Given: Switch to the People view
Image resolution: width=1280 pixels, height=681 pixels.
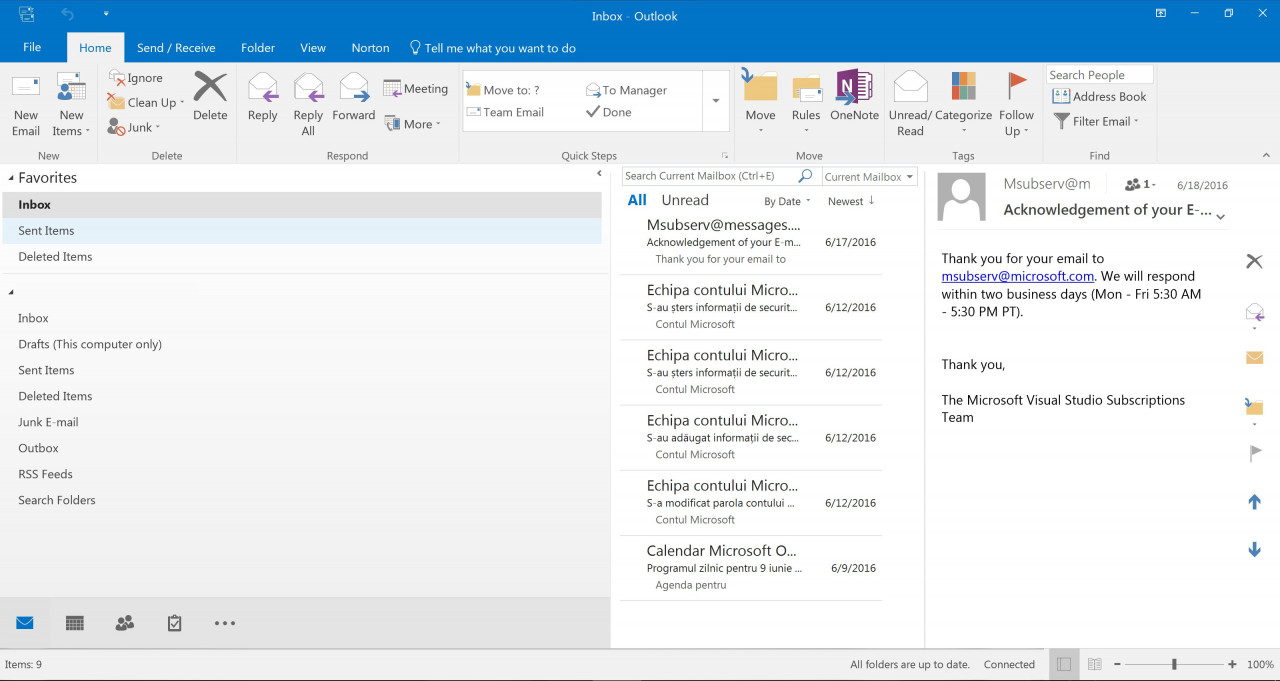Looking at the screenshot, I should (x=125, y=623).
